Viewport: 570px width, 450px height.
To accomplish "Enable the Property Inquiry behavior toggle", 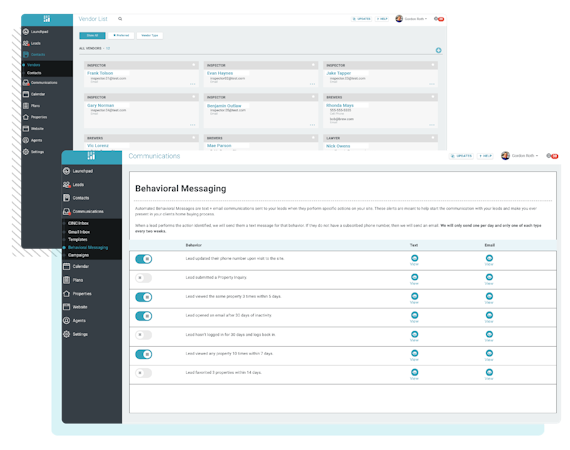I will tap(144, 278).
